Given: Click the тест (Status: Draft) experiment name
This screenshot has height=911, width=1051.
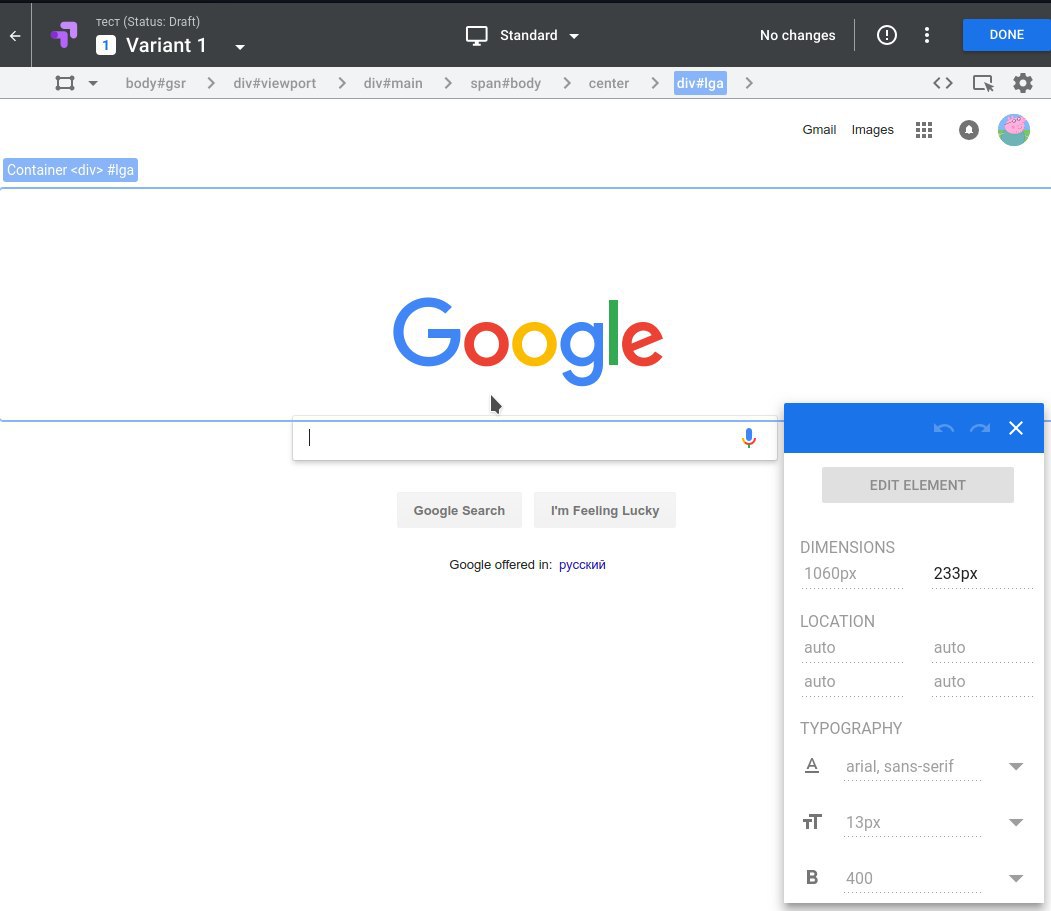Looking at the screenshot, I should click(x=147, y=21).
